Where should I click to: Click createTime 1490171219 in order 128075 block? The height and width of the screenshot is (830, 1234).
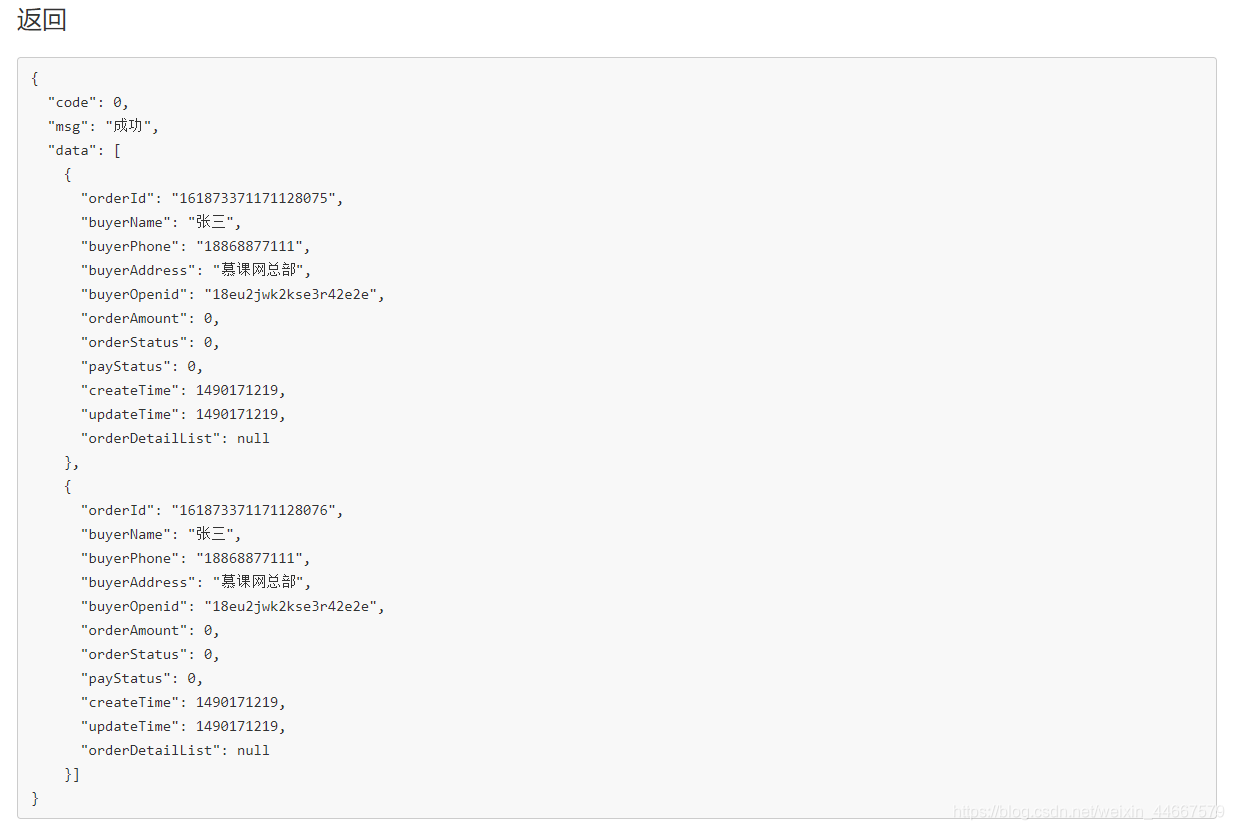(x=183, y=390)
